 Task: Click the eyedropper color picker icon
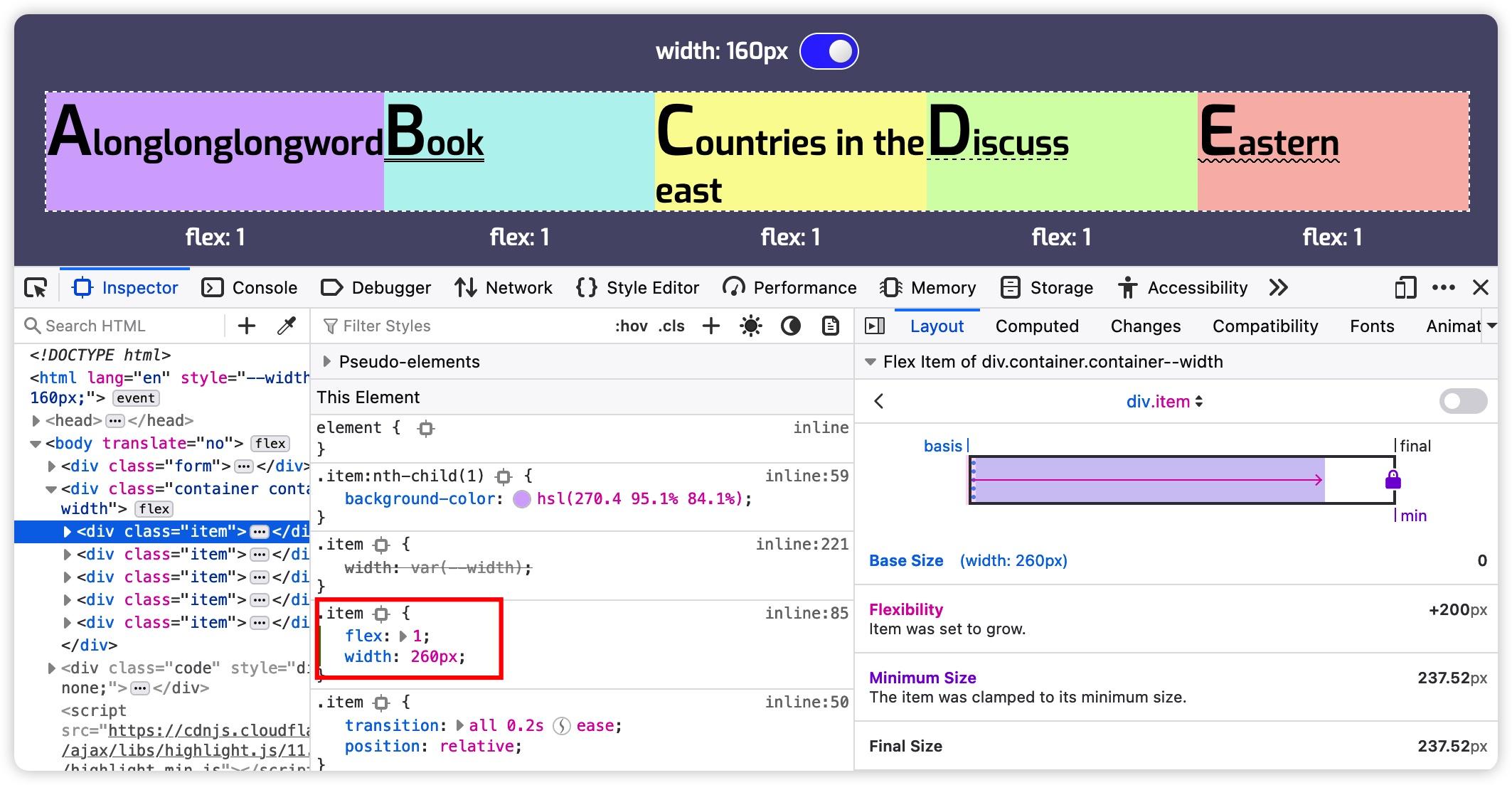coord(287,326)
